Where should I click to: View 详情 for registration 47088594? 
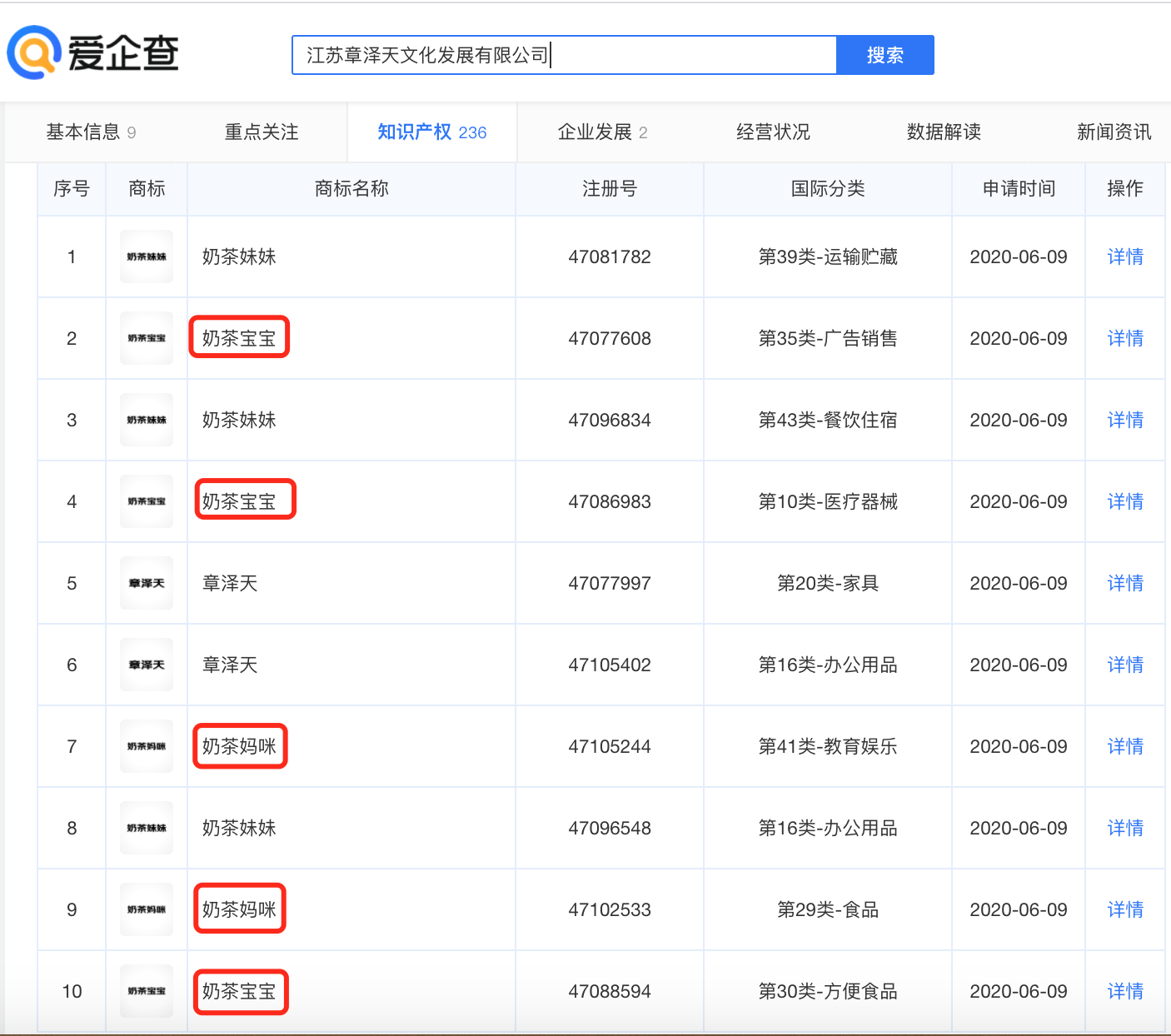tap(1125, 991)
